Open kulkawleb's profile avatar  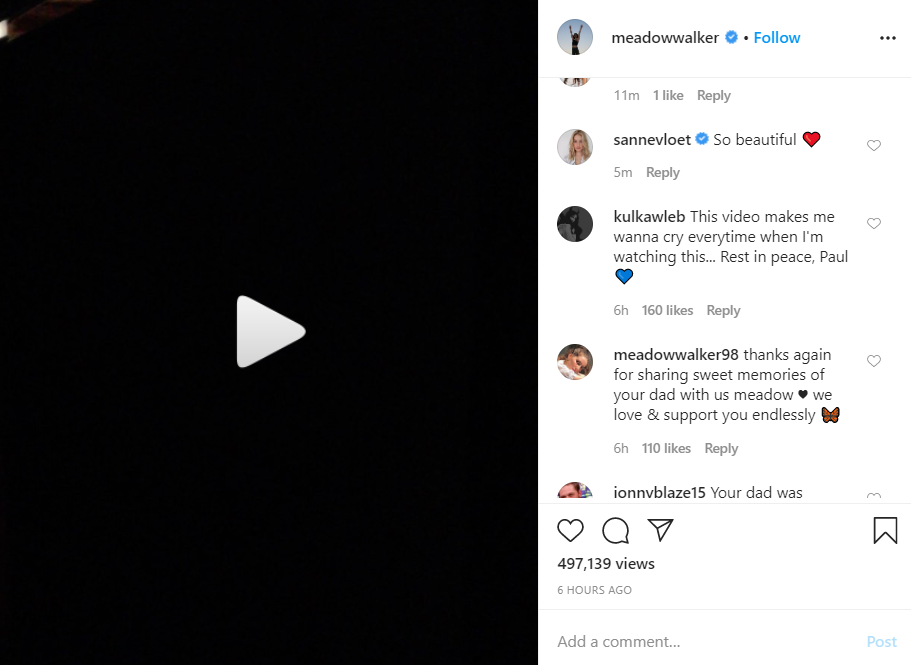(x=575, y=224)
